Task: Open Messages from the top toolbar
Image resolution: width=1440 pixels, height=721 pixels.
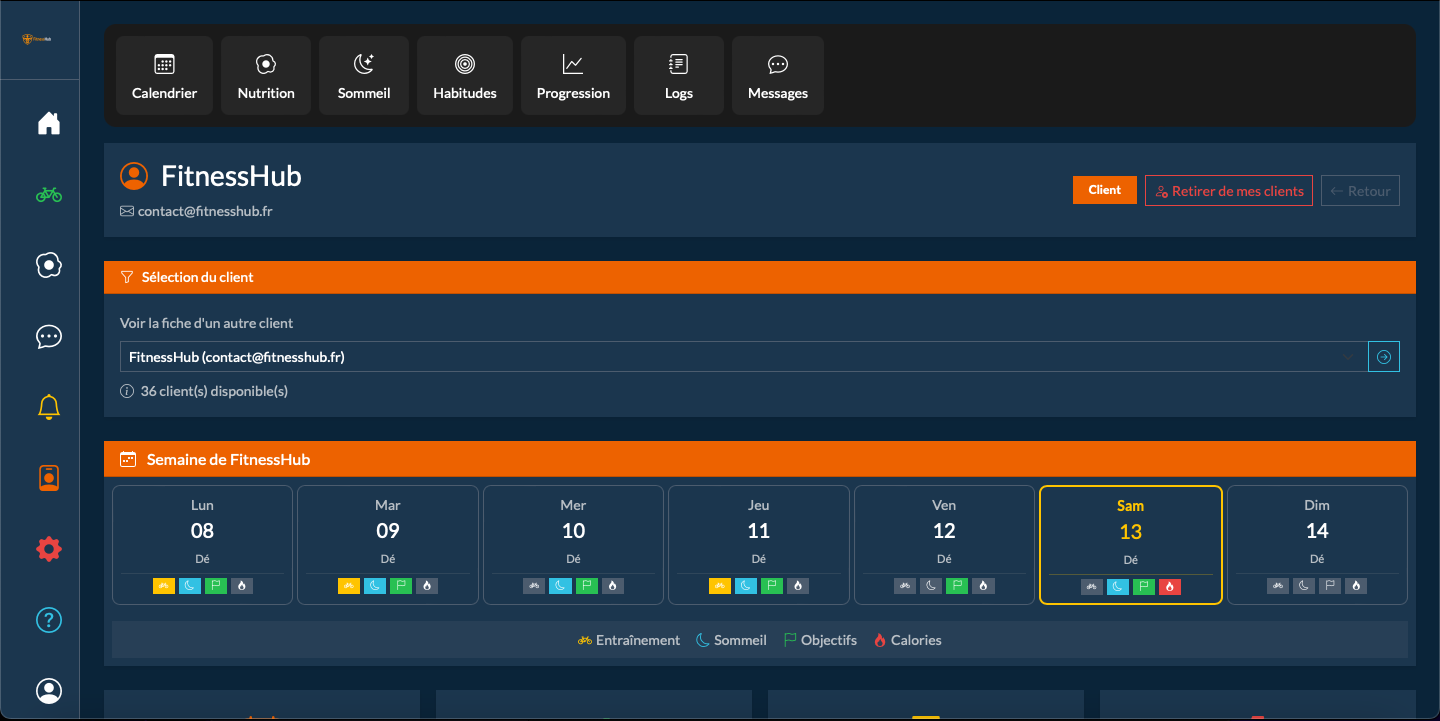Action: click(x=777, y=75)
